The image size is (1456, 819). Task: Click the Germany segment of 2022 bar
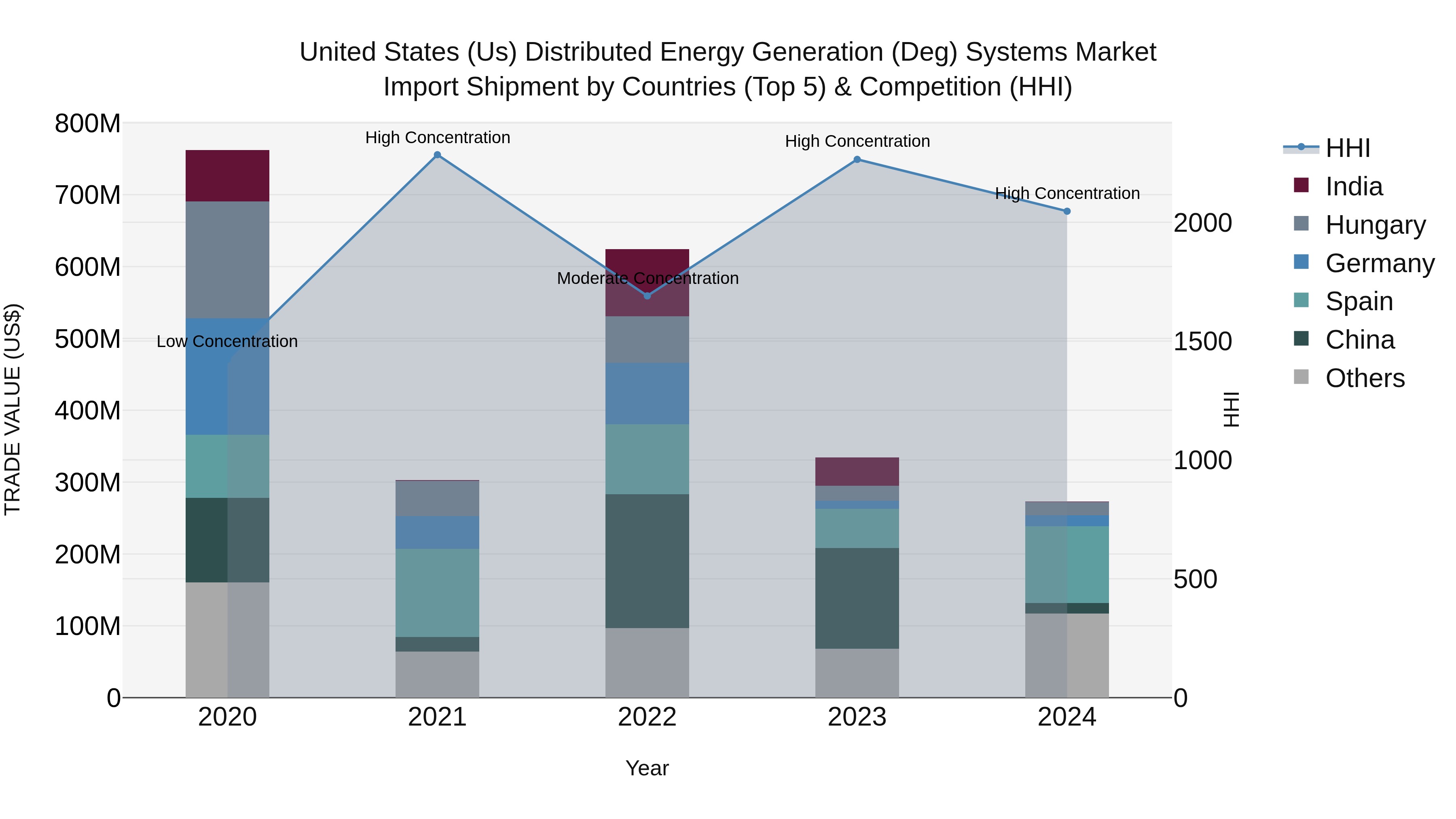tap(647, 394)
